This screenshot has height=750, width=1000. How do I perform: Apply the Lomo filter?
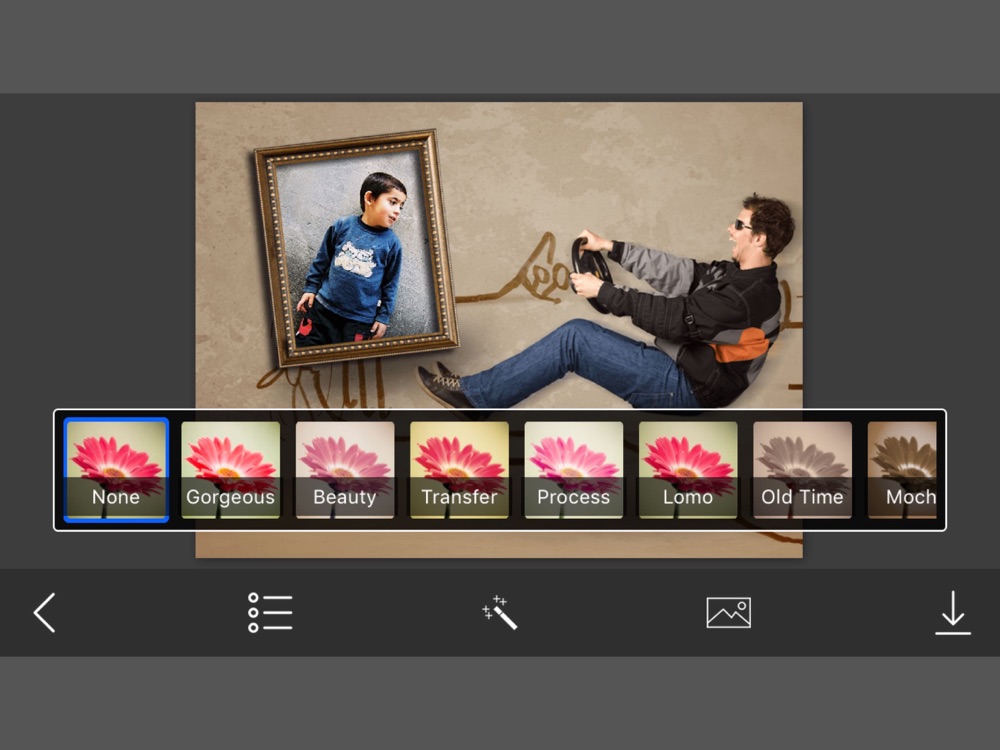[x=688, y=470]
